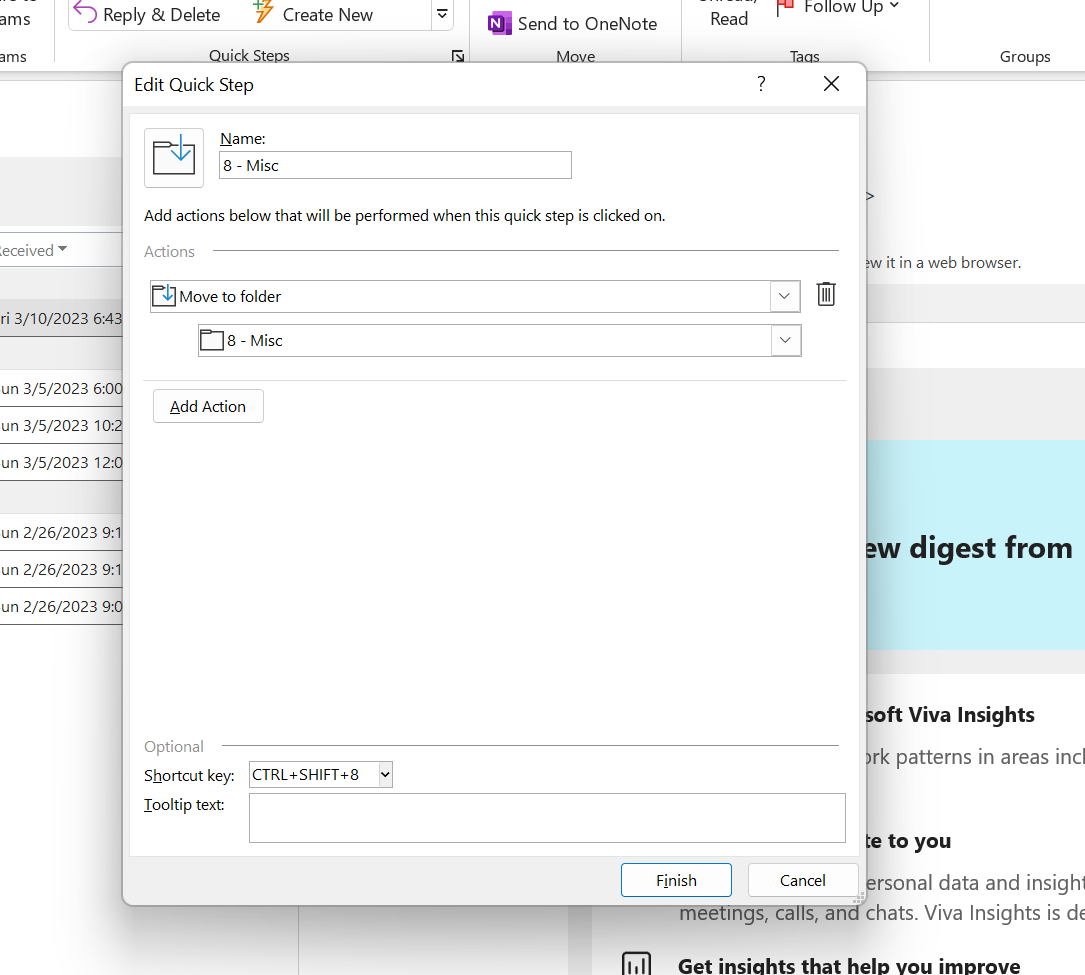This screenshot has height=975, width=1085.
Task: Delete the Move to folder action
Action: 826,295
